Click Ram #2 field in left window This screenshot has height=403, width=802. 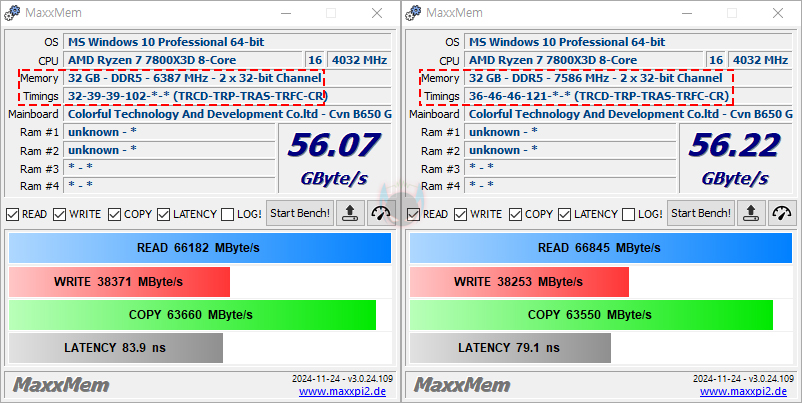tap(169, 150)
